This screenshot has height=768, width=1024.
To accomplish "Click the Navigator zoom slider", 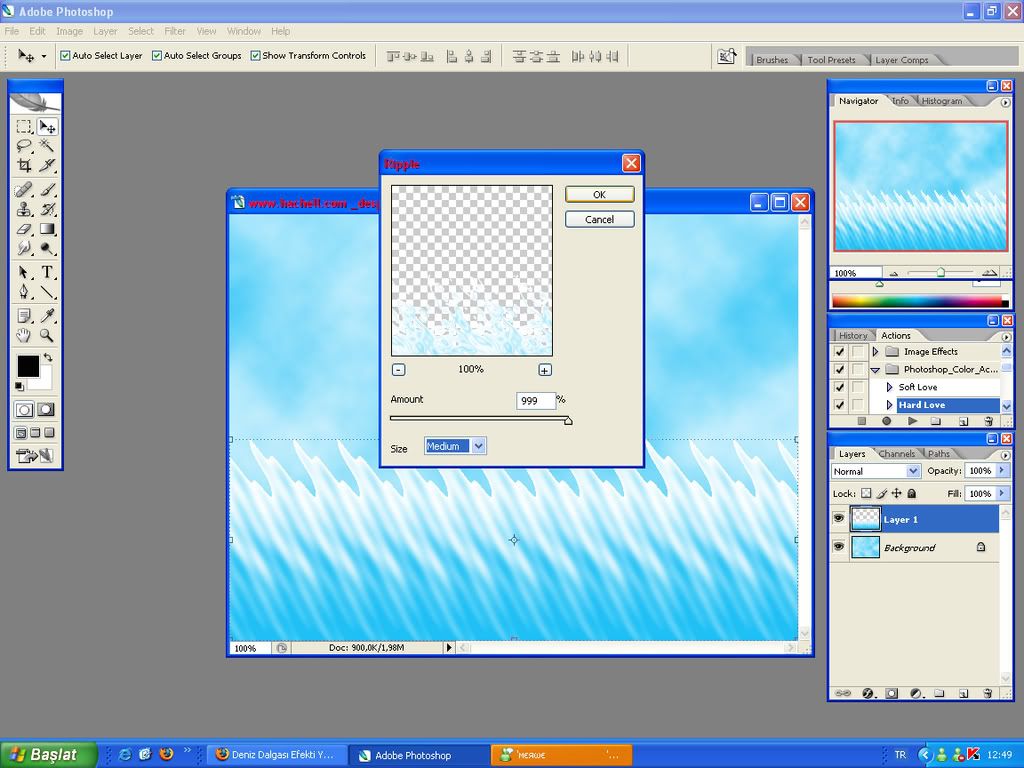I will [x=941, y=272].
